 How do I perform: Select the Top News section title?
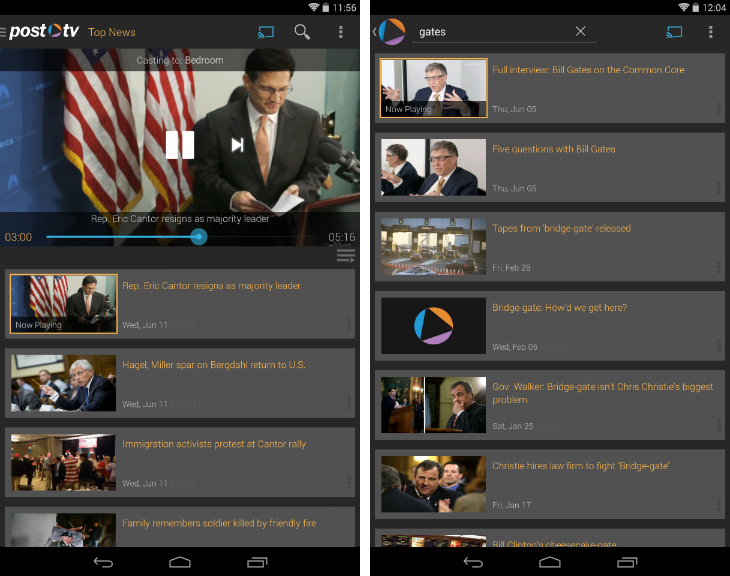(x=112, y=32)
